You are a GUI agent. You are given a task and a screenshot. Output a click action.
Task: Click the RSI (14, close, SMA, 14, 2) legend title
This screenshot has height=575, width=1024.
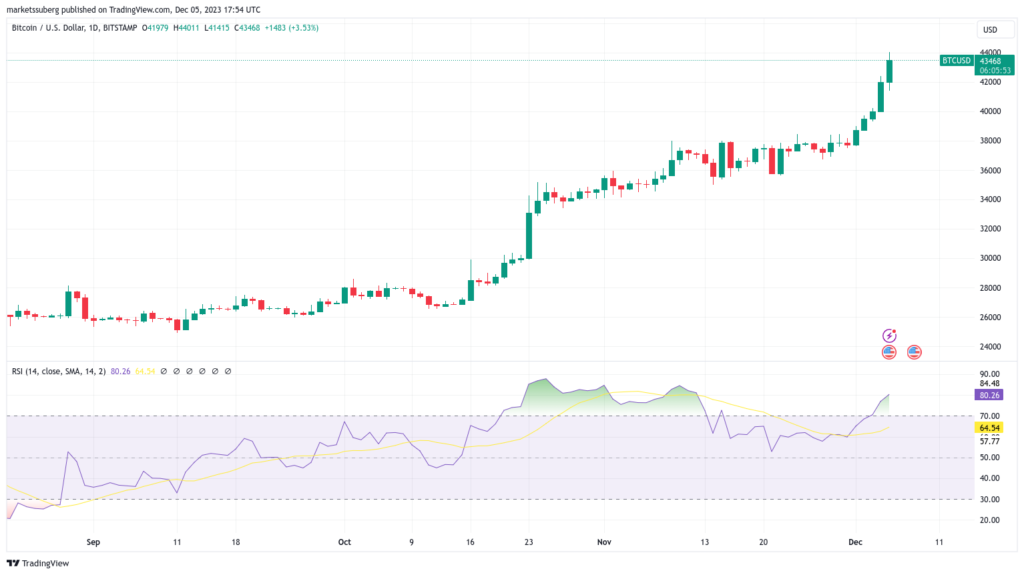(59, 371)
